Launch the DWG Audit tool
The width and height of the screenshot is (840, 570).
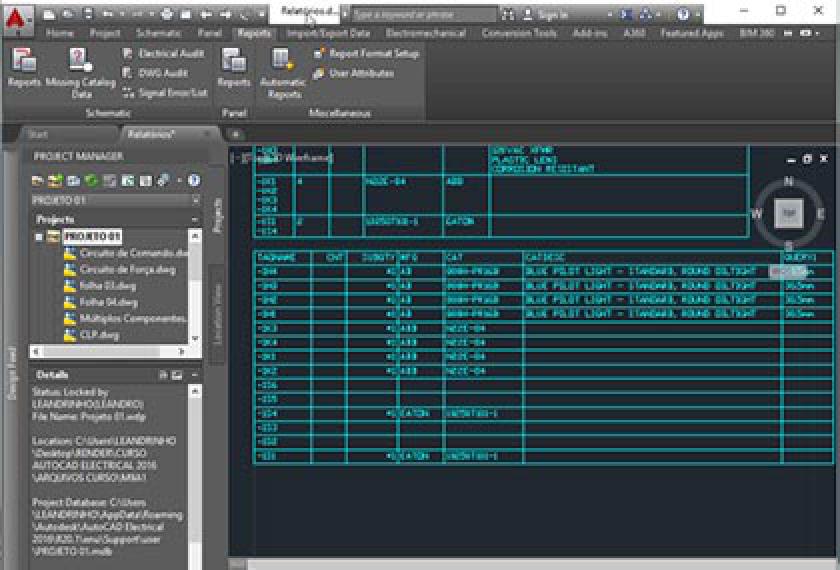154,73
